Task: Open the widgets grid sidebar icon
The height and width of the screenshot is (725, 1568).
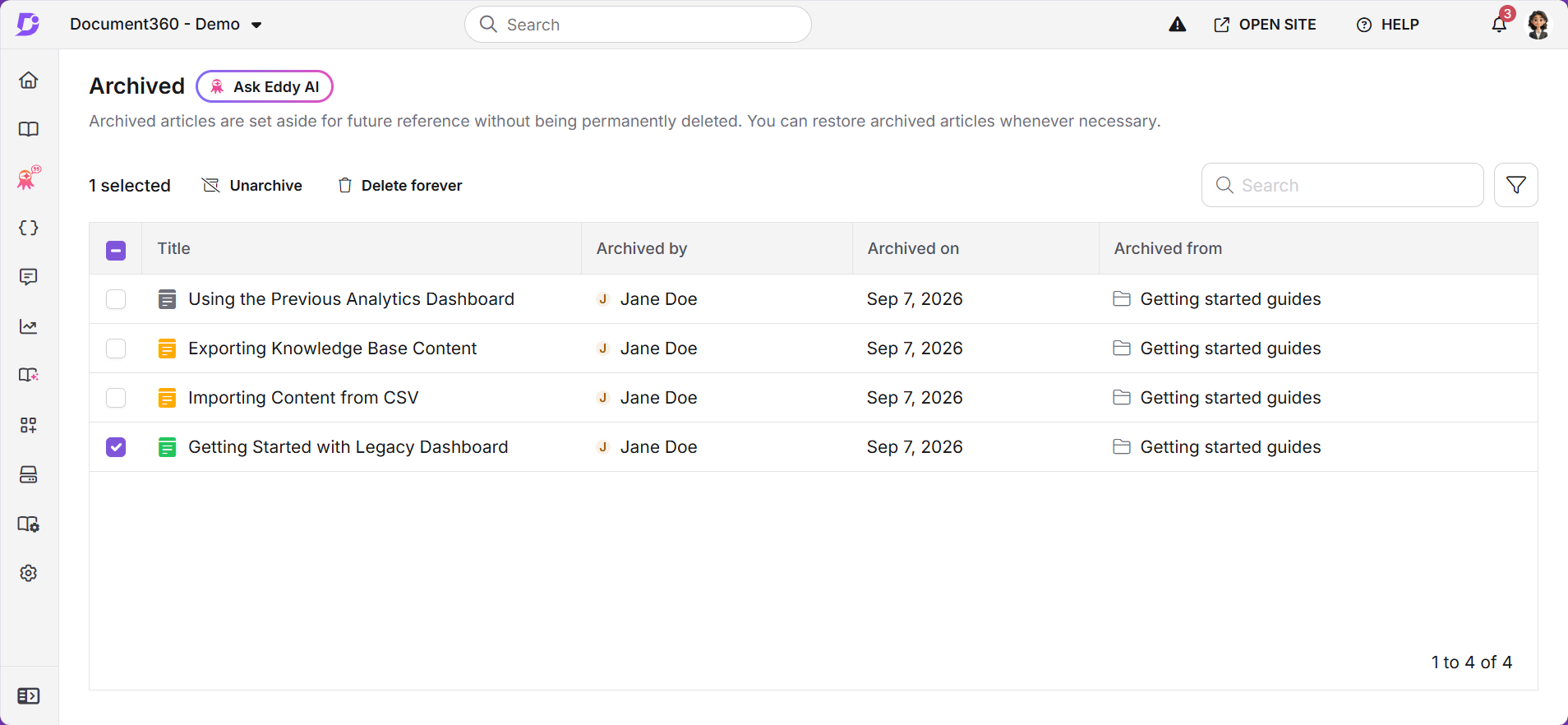Action: click(29, 425)
